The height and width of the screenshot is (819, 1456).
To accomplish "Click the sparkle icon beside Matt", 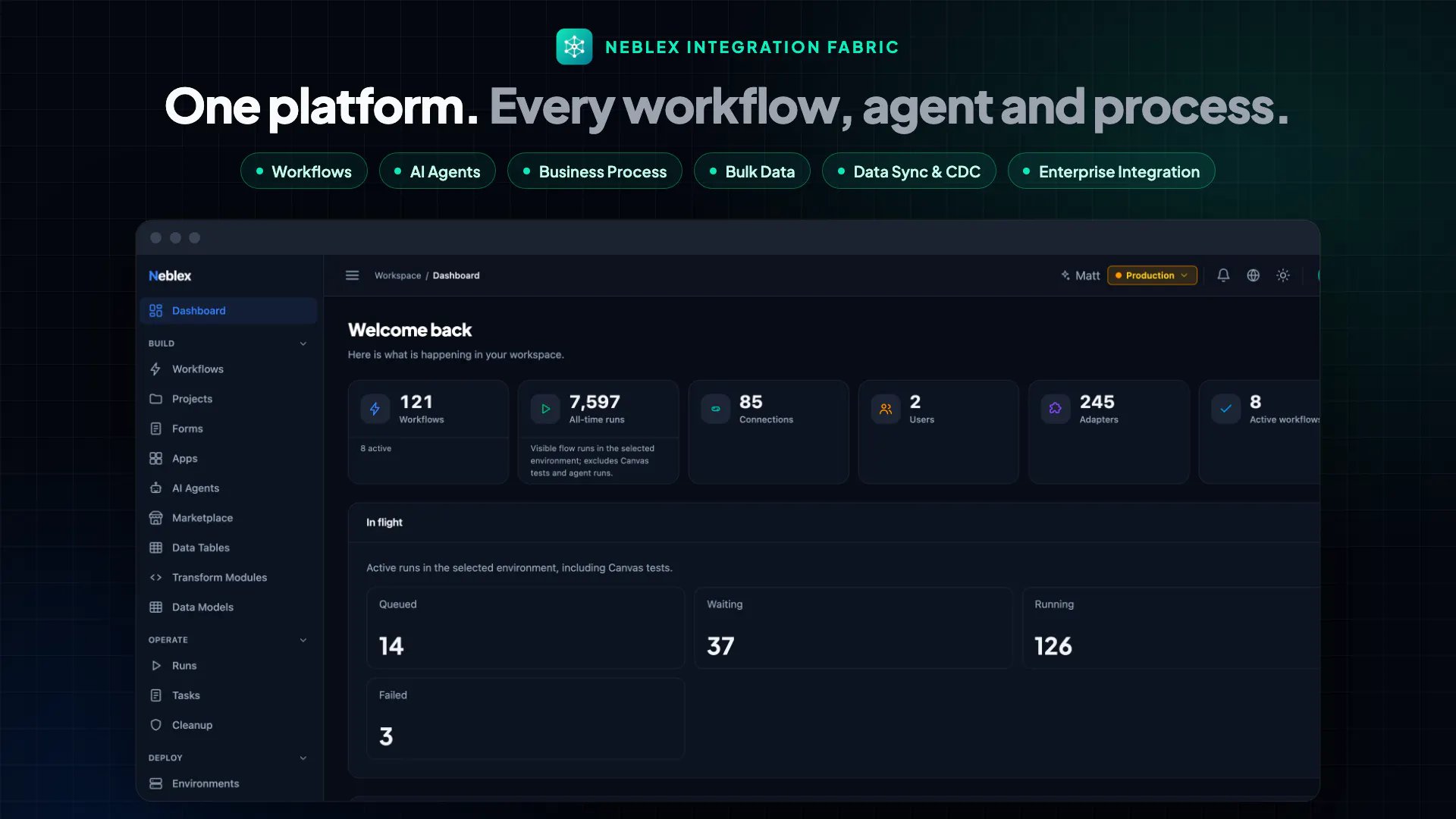I will [x=1065, y=275].
